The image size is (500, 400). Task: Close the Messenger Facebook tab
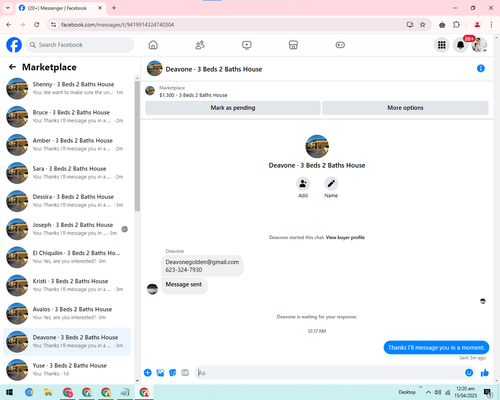click(x=100, y=8)
